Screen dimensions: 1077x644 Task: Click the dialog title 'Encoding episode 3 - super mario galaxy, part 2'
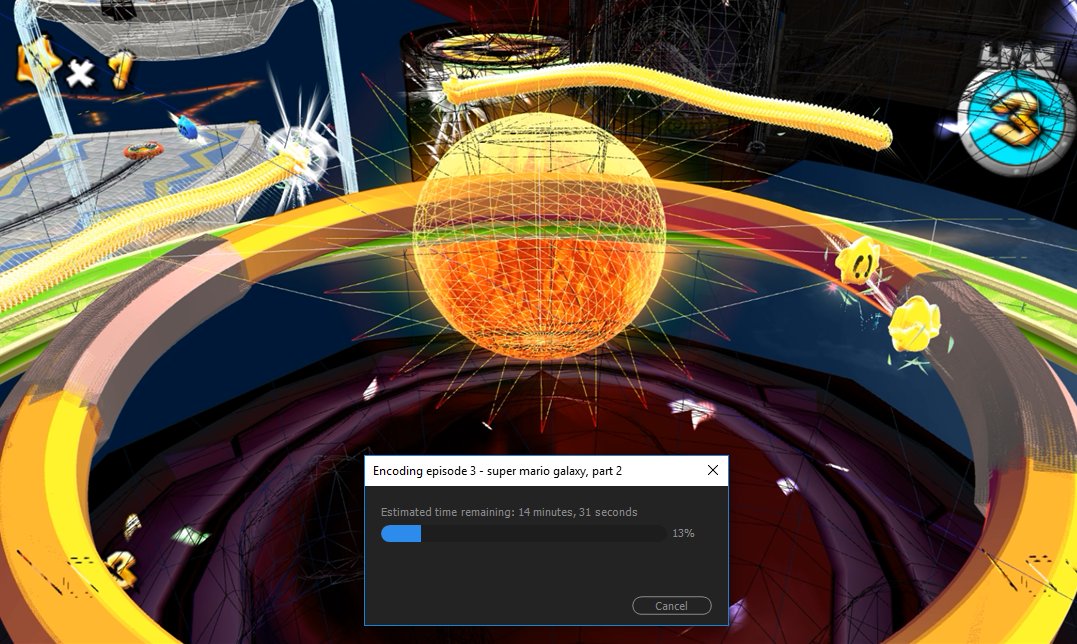(x=497, y=471)
